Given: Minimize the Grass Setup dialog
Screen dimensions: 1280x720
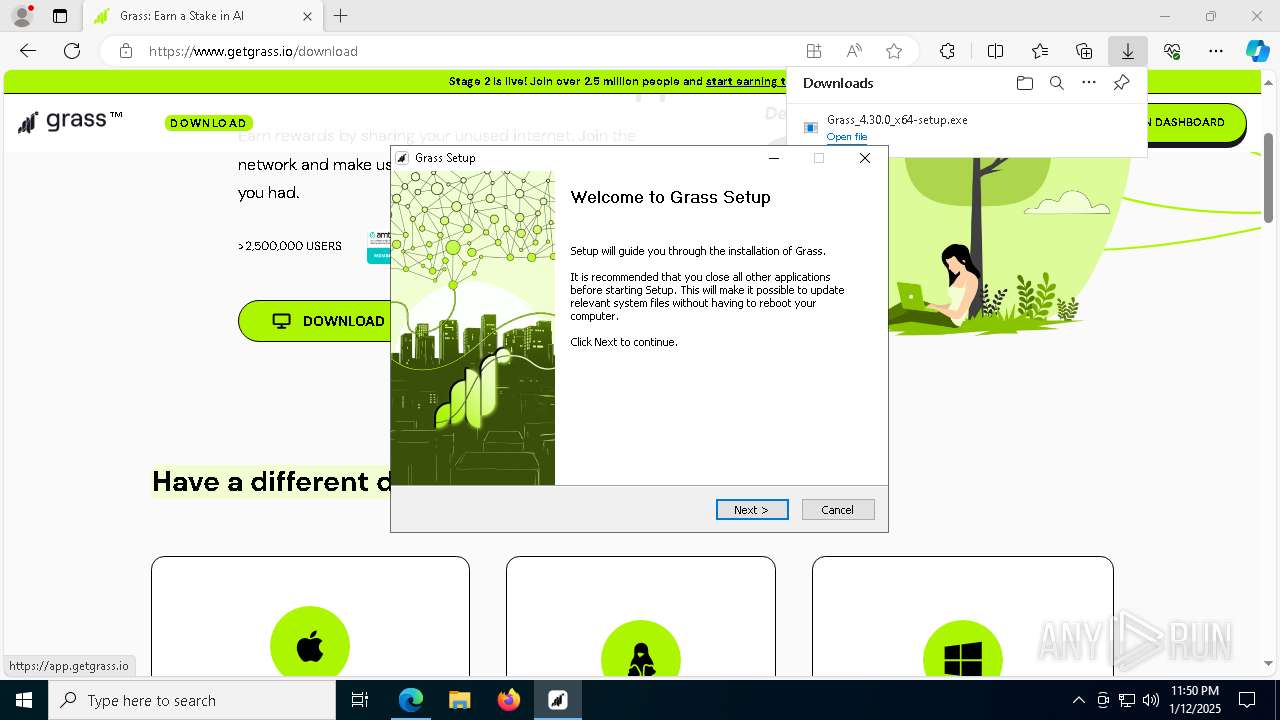Looking at the screenshot, I should 773,158.
